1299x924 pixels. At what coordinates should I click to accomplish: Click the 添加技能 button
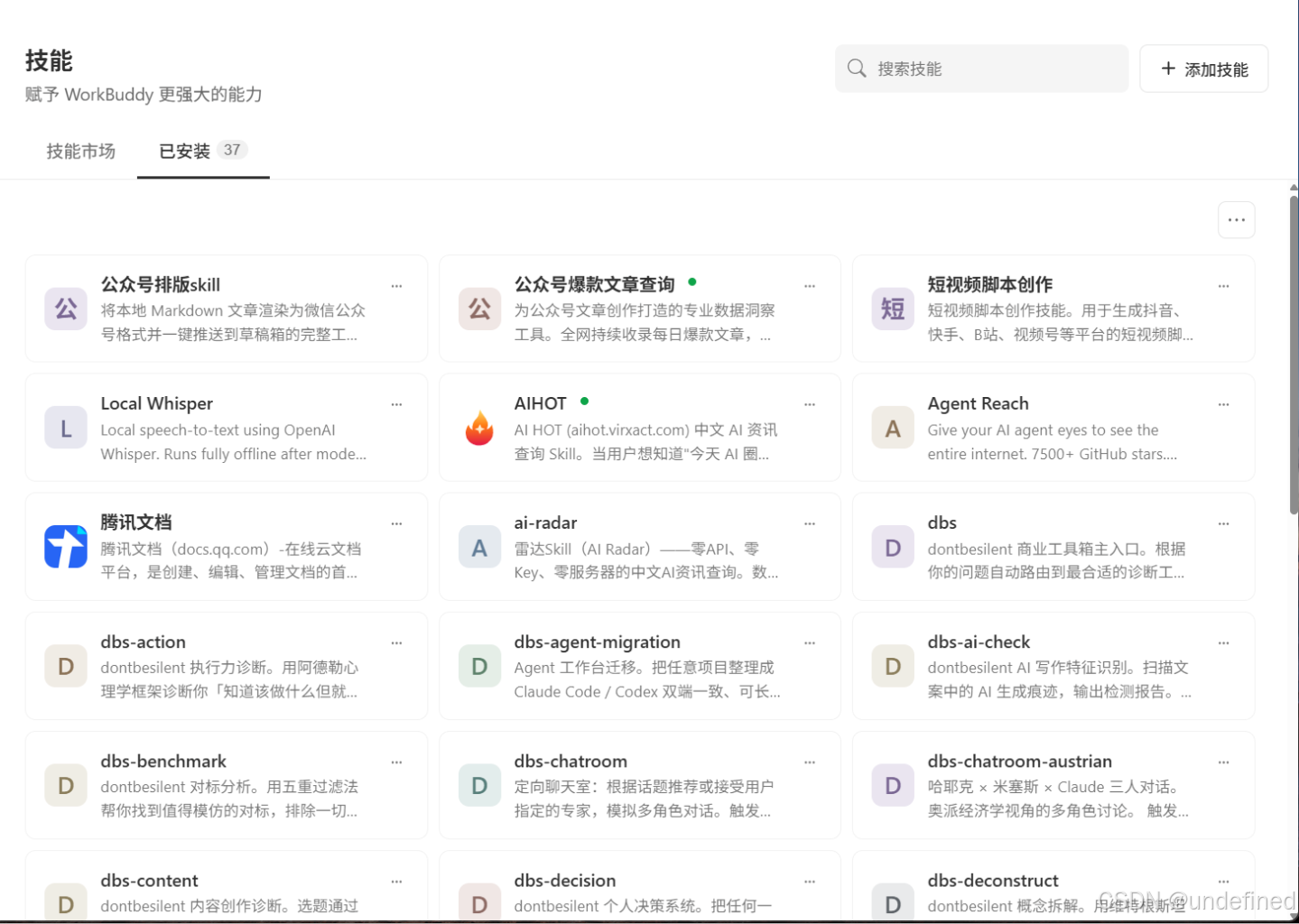[1203, 69]
